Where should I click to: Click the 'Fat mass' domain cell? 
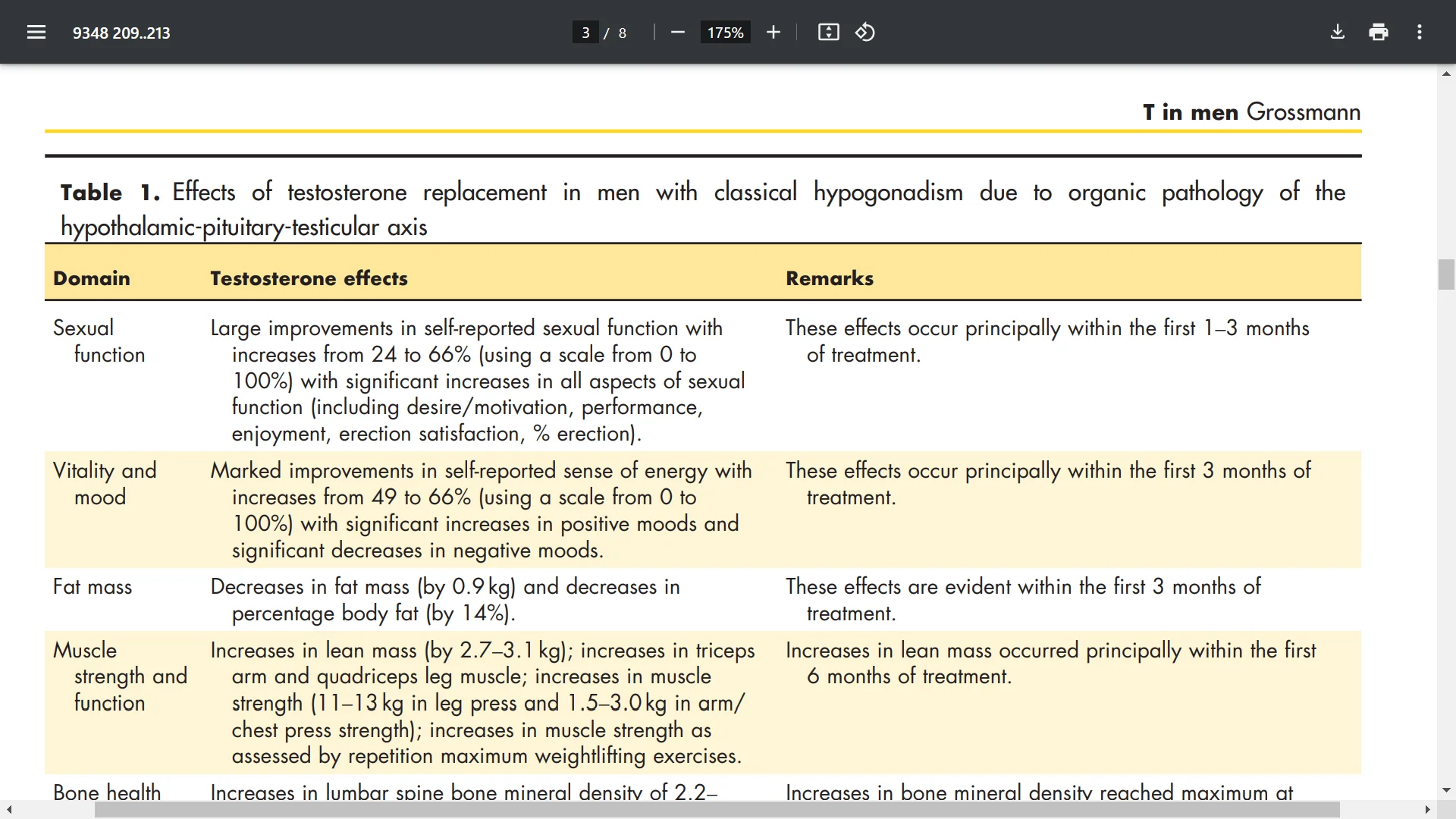tap(93, 587)
